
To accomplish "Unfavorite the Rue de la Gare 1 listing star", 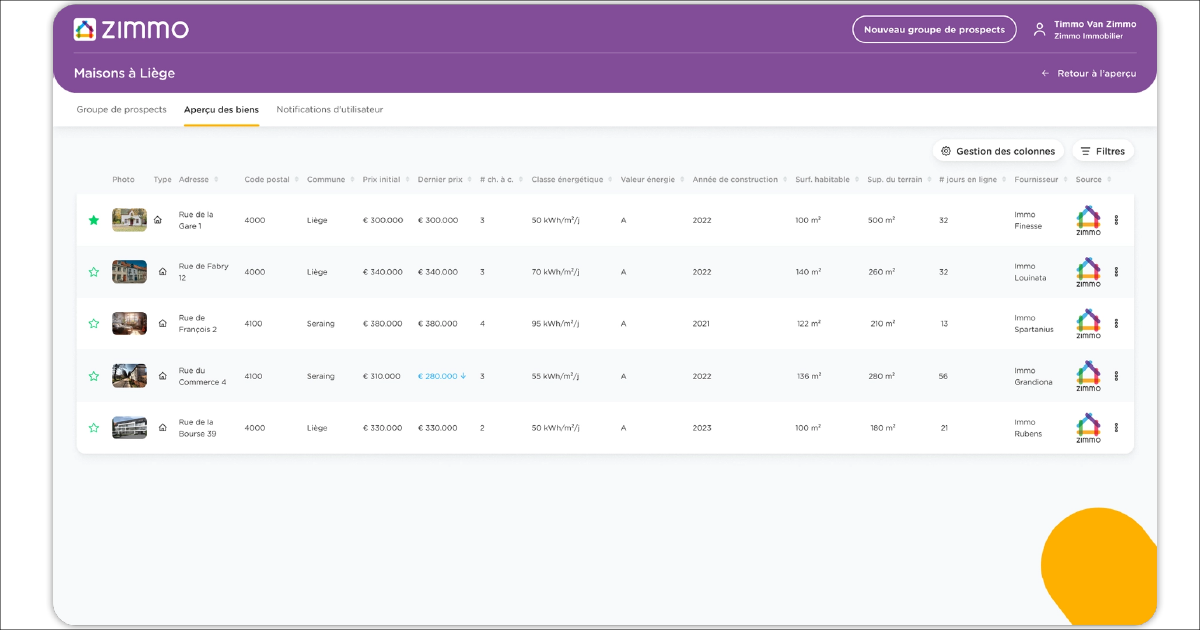I will pos(94,220).
